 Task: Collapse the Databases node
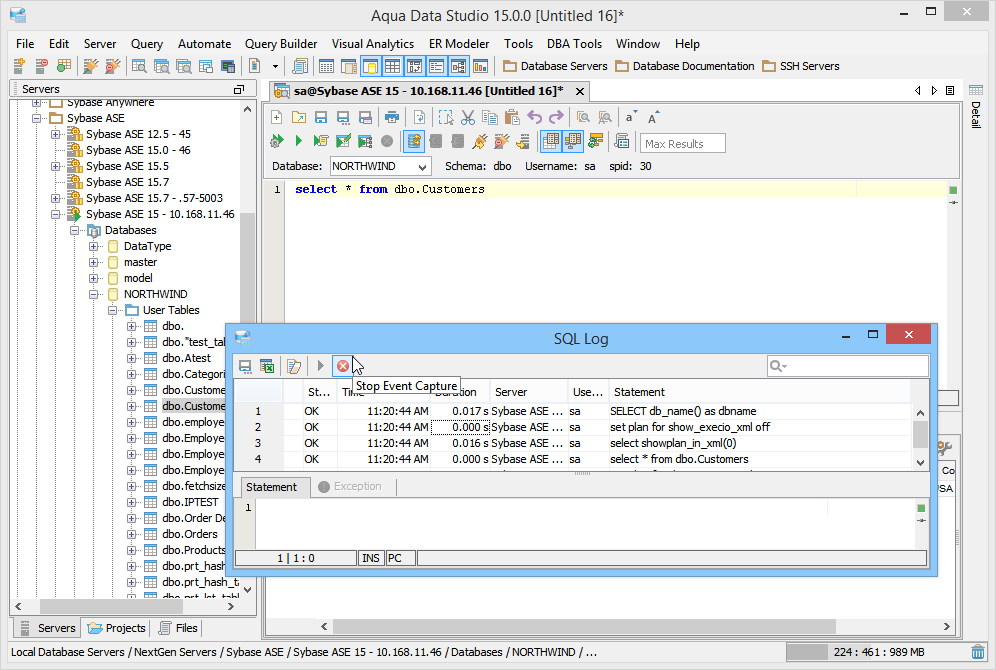pos(74,230)
